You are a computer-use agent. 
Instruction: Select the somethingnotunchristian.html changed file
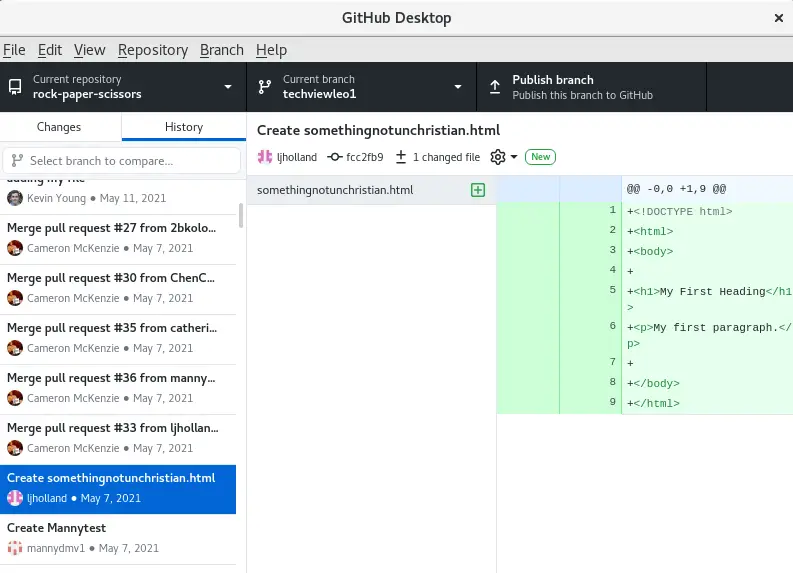371,190
